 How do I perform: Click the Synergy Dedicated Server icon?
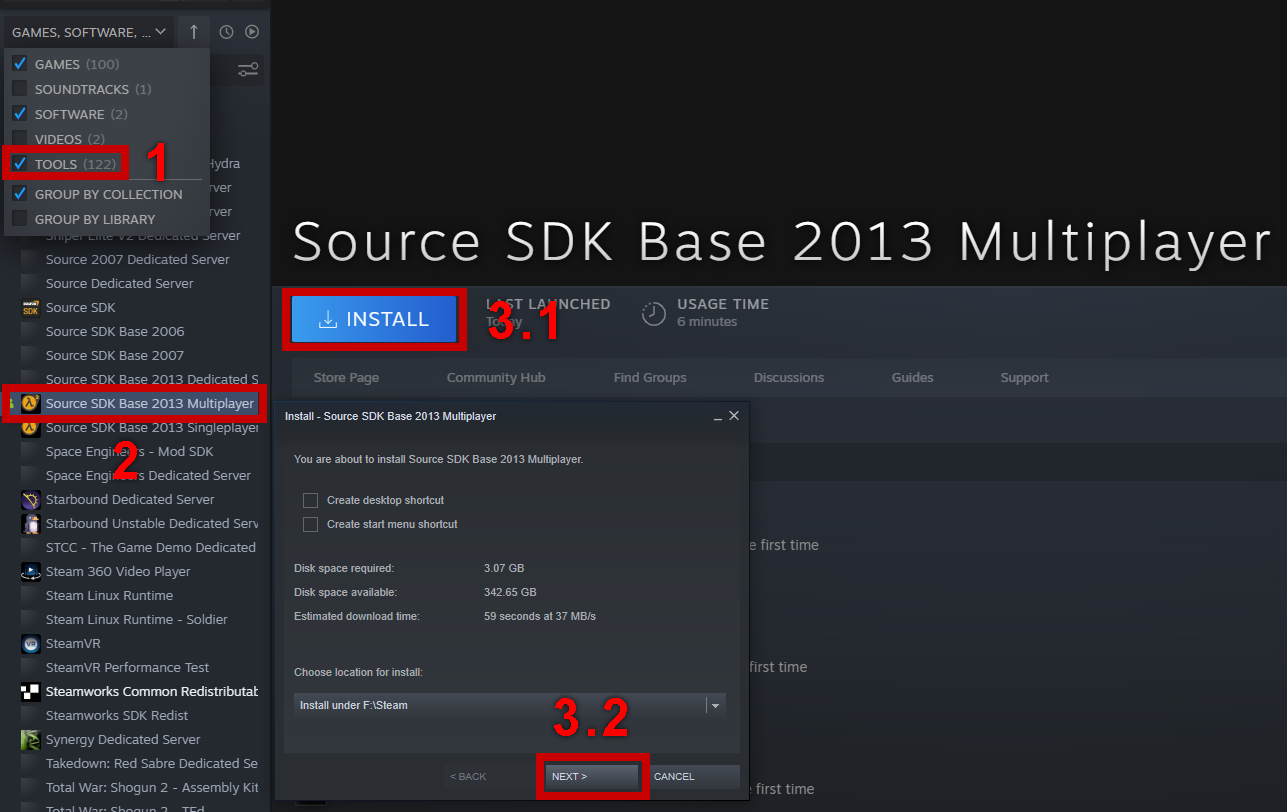pyautogui.click(x=30, y=740)
